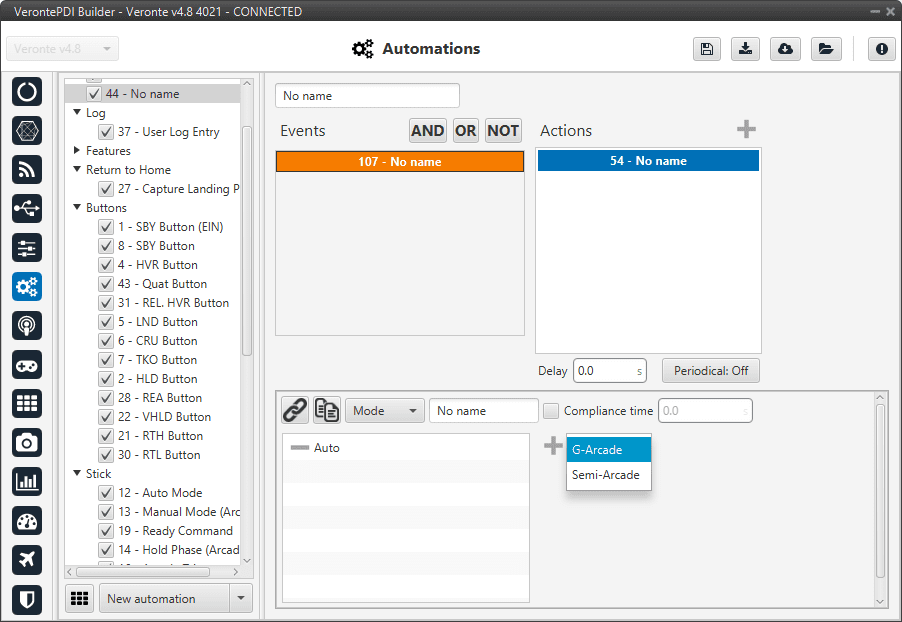Collapse the Return to Home group
The image size is (902, 622).
pyautogui.click(x=77, y=169)
